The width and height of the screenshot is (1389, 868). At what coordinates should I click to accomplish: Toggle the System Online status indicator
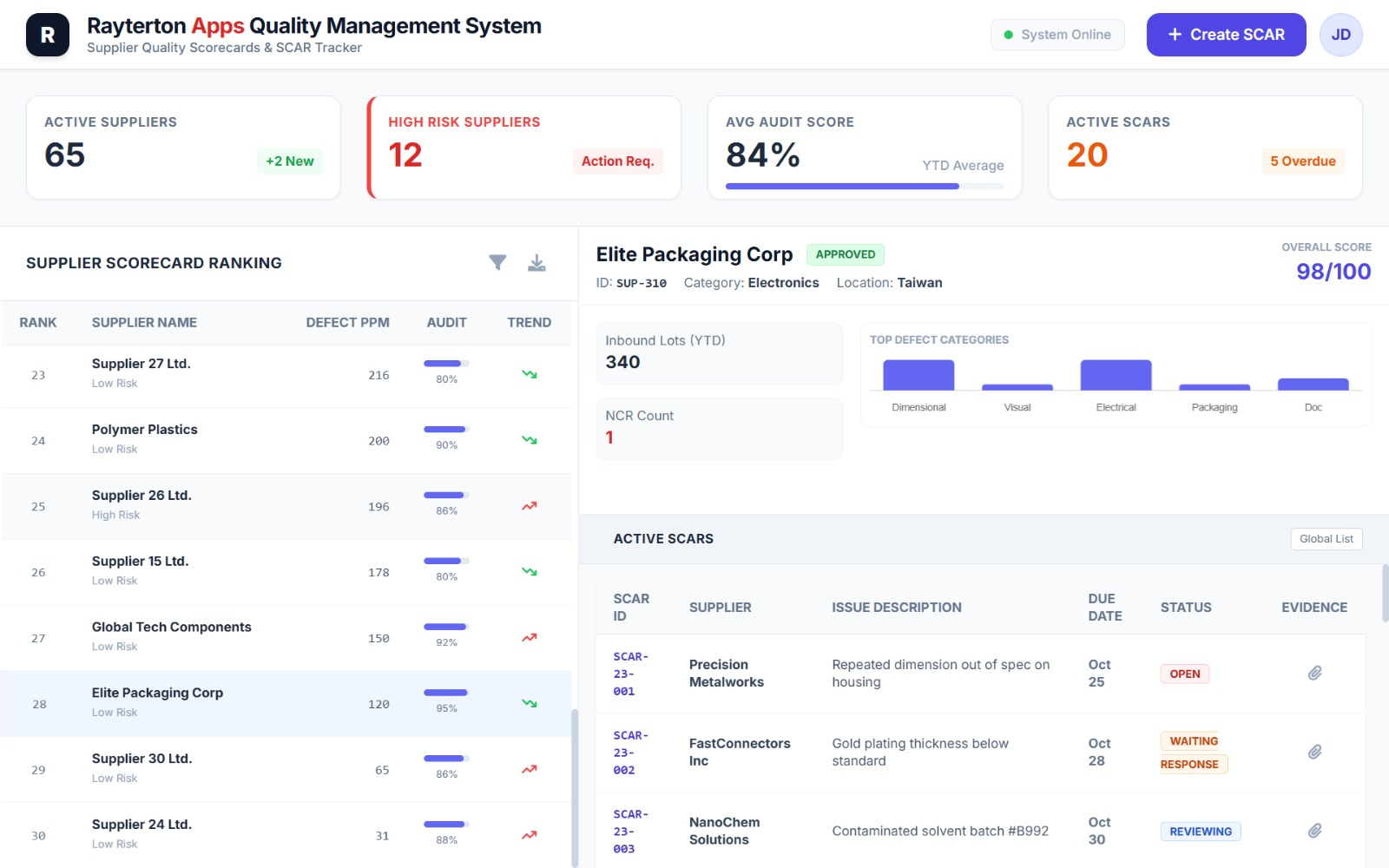tap(1057, 35)
